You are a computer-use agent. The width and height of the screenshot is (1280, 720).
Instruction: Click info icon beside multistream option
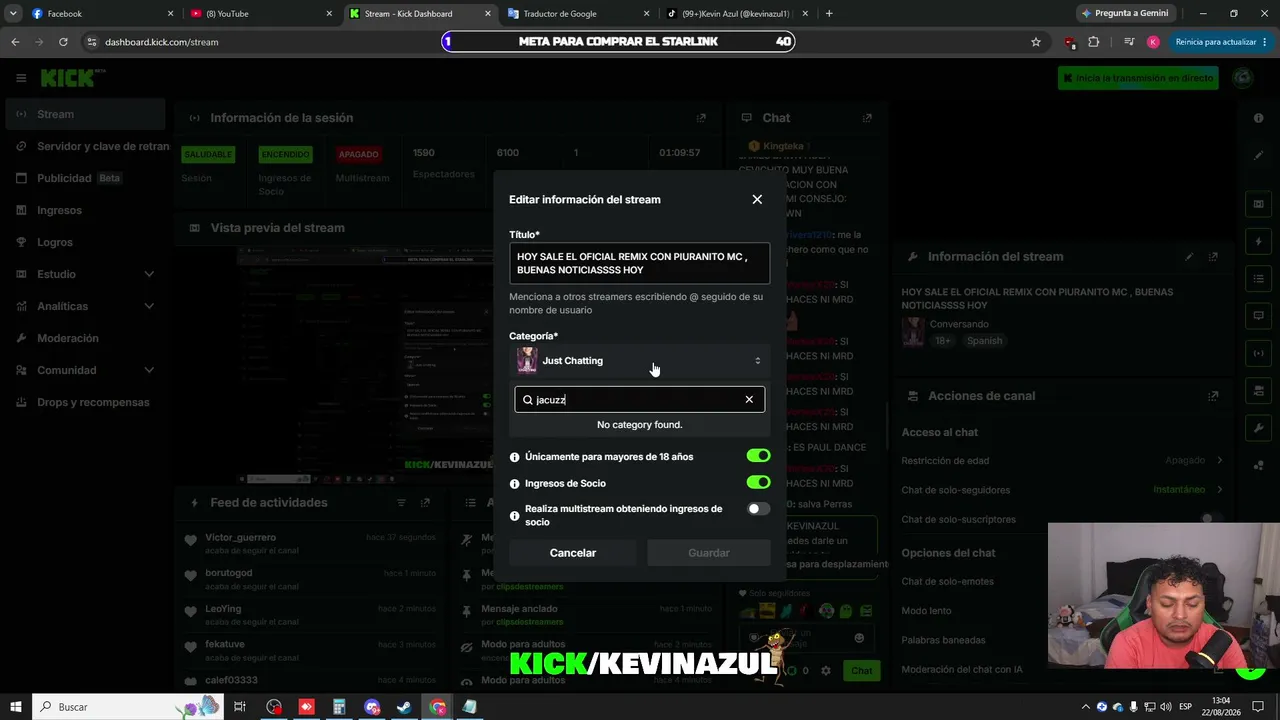[x=515, y=516]
